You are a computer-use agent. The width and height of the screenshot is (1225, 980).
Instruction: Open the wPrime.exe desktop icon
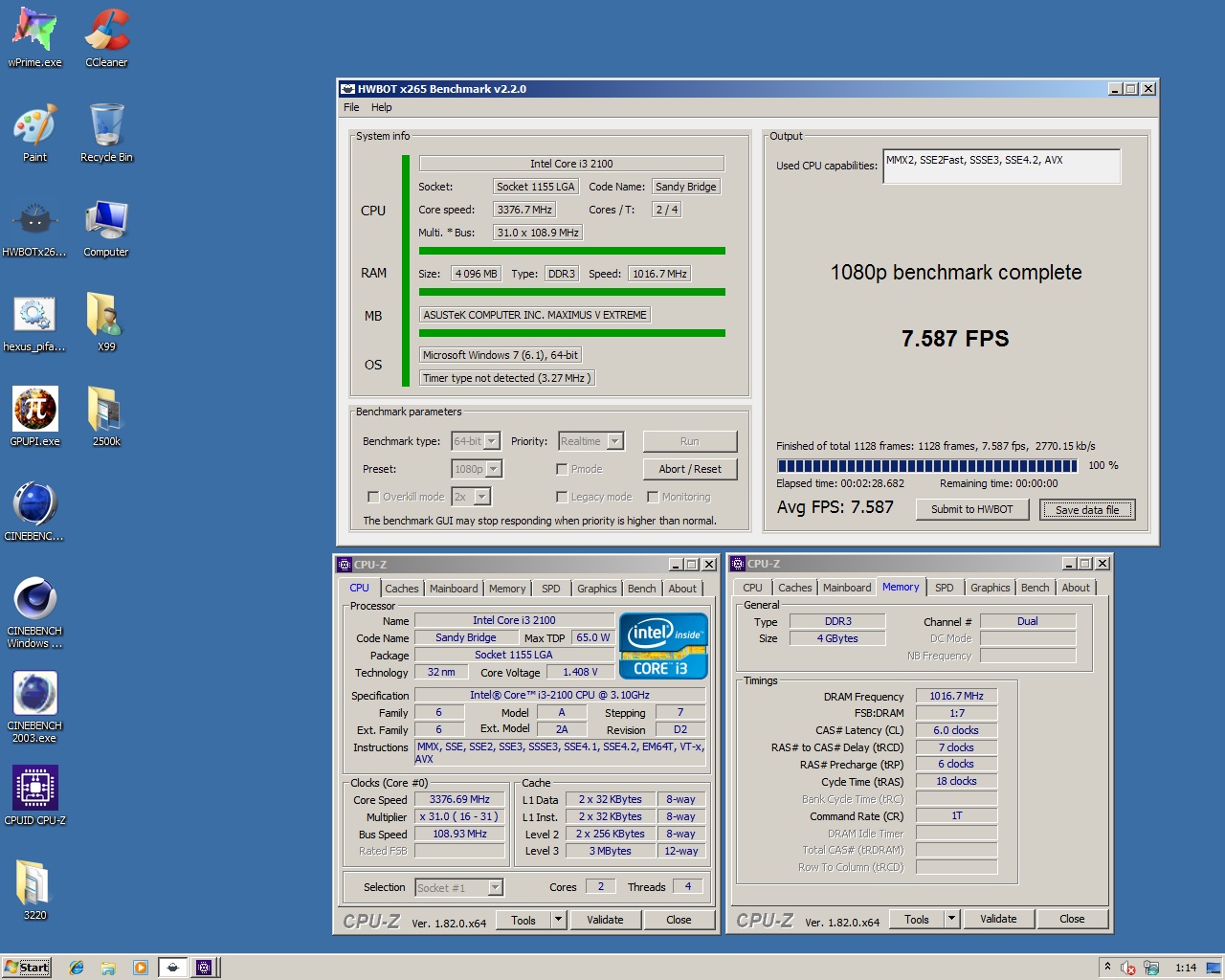[34, 38]
